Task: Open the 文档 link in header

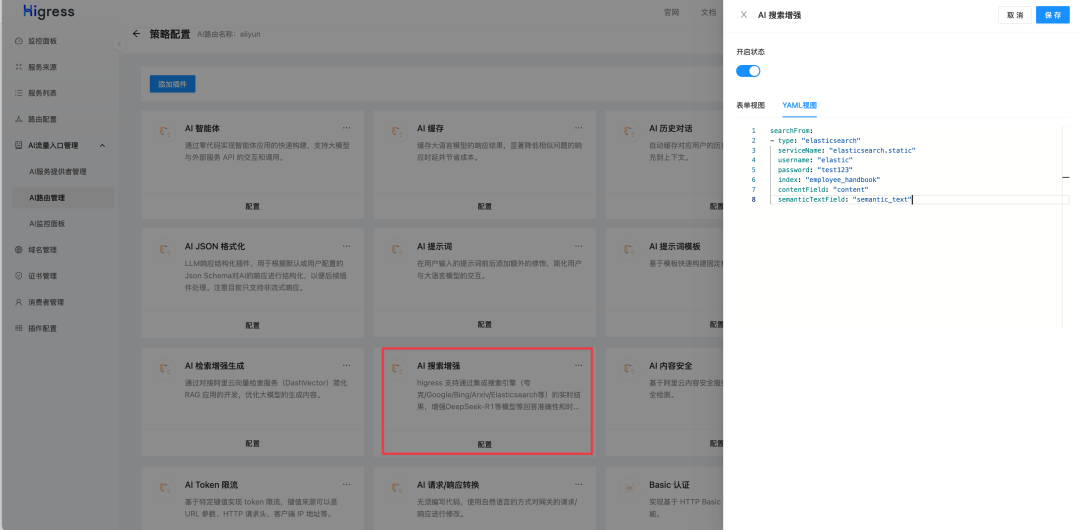Action: coord(709,12)
